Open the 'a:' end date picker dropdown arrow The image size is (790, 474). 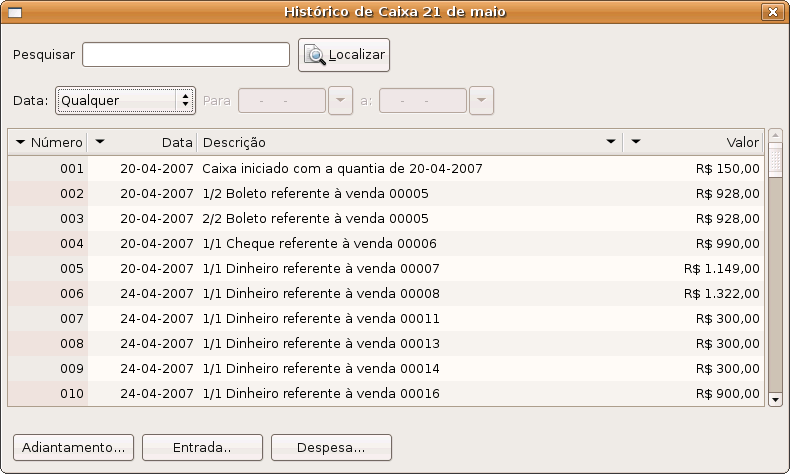coord(481,101)
